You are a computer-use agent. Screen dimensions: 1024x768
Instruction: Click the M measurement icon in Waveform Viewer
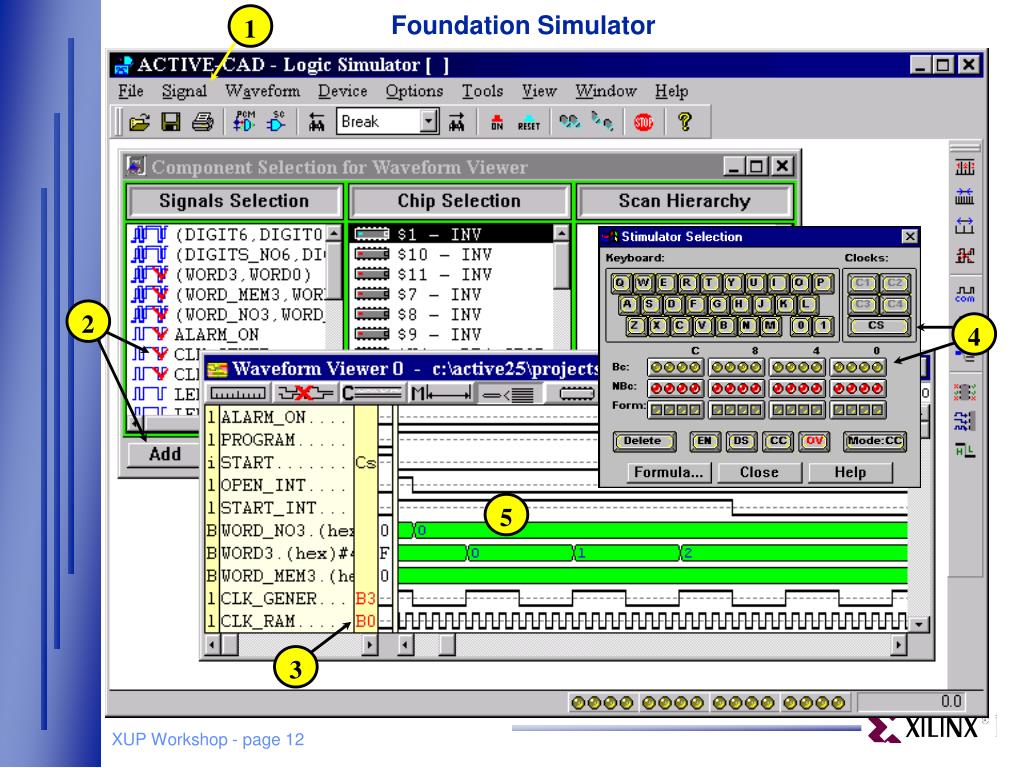[x=441, y=393]
